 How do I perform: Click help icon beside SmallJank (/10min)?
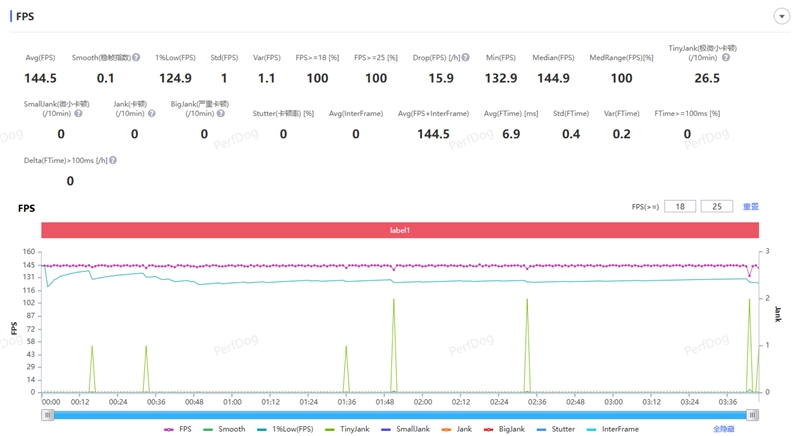[78, 114]
